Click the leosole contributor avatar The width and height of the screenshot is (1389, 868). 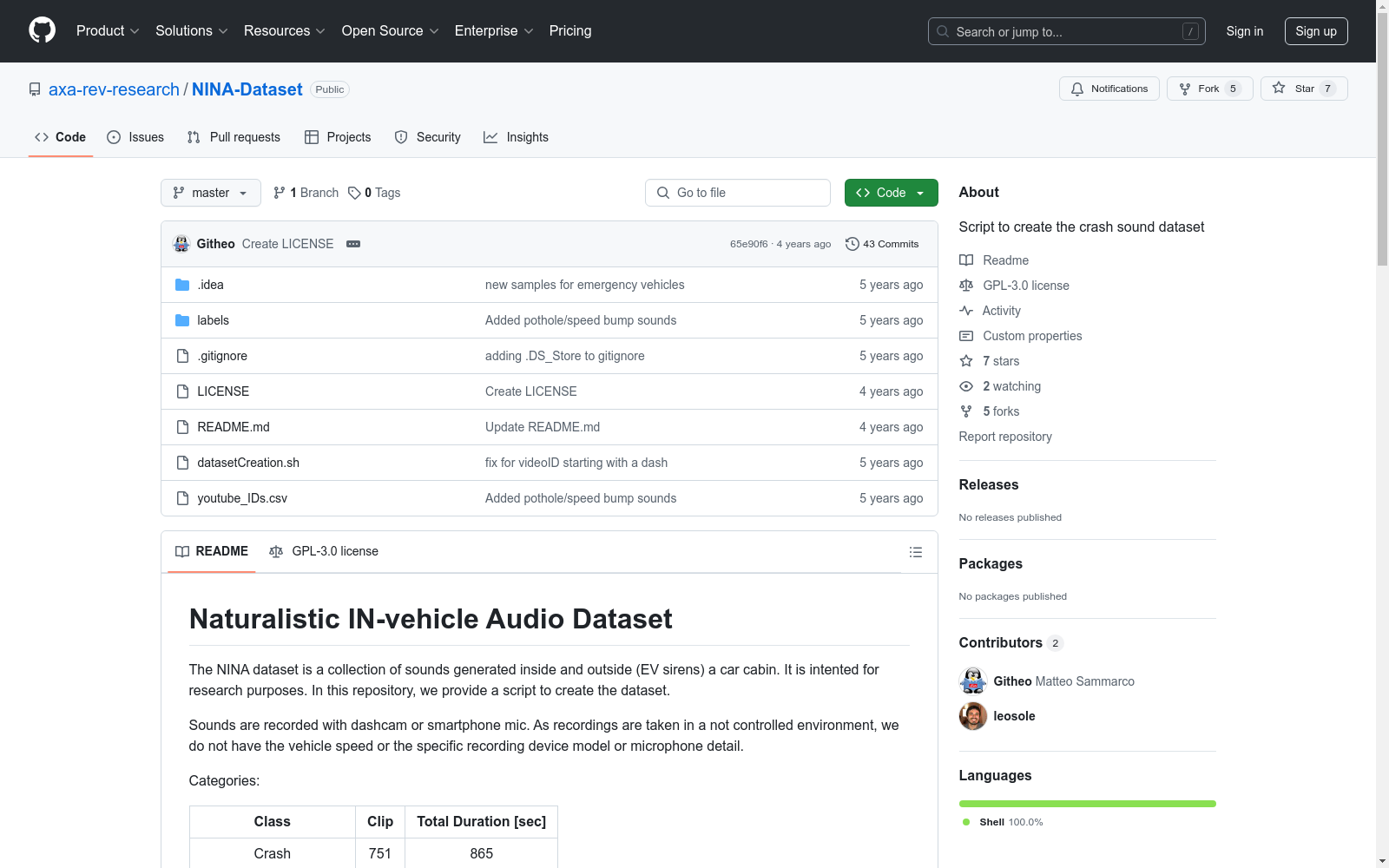(x=973, y=716)
